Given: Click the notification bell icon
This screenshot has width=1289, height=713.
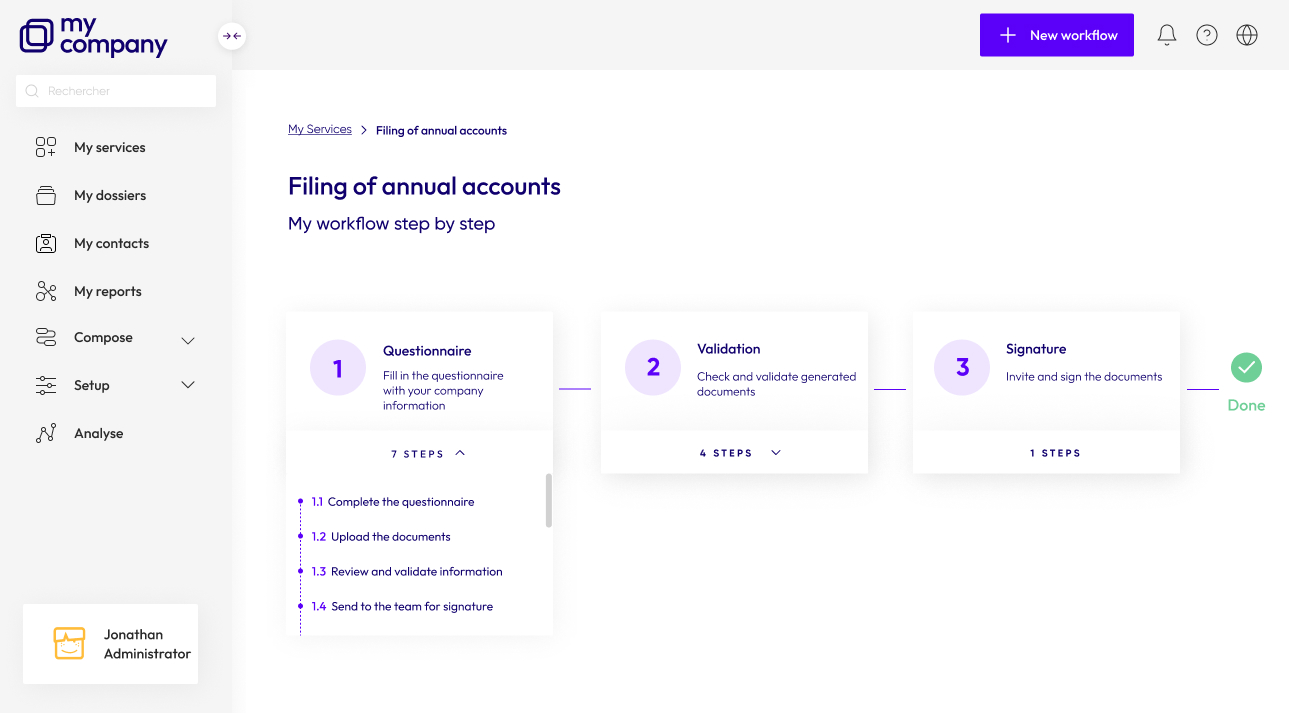Looking at the screenshot, I should pos(1166,35).
